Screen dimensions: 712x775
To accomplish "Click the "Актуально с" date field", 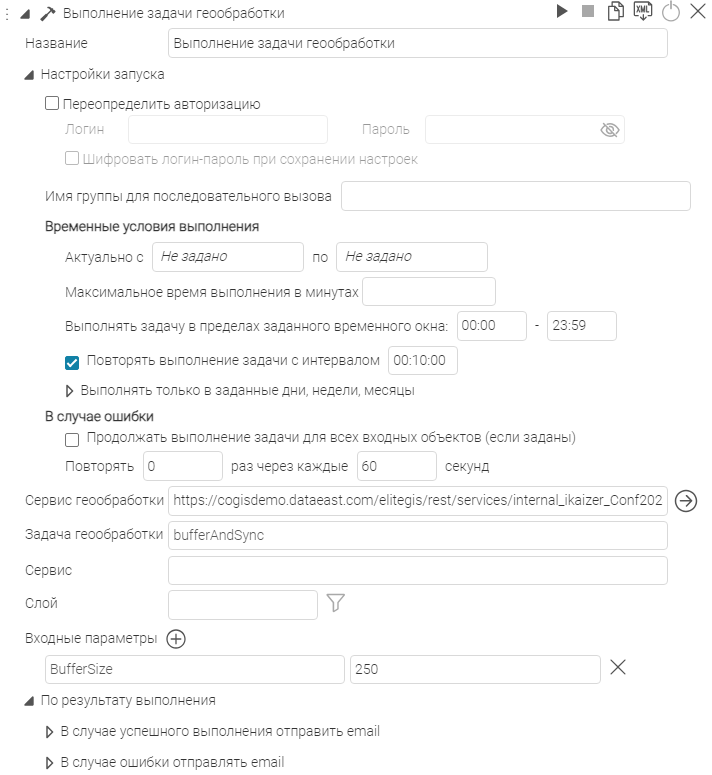I will [227, 257].
